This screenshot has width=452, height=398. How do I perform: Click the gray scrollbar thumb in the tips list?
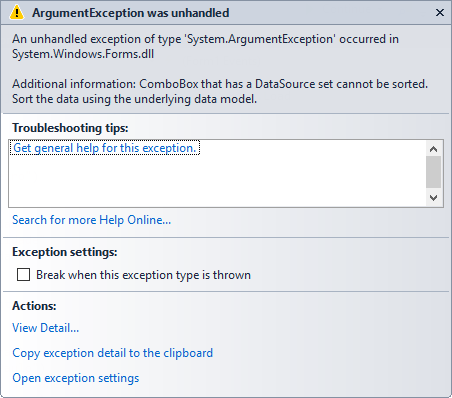point(433,172)
